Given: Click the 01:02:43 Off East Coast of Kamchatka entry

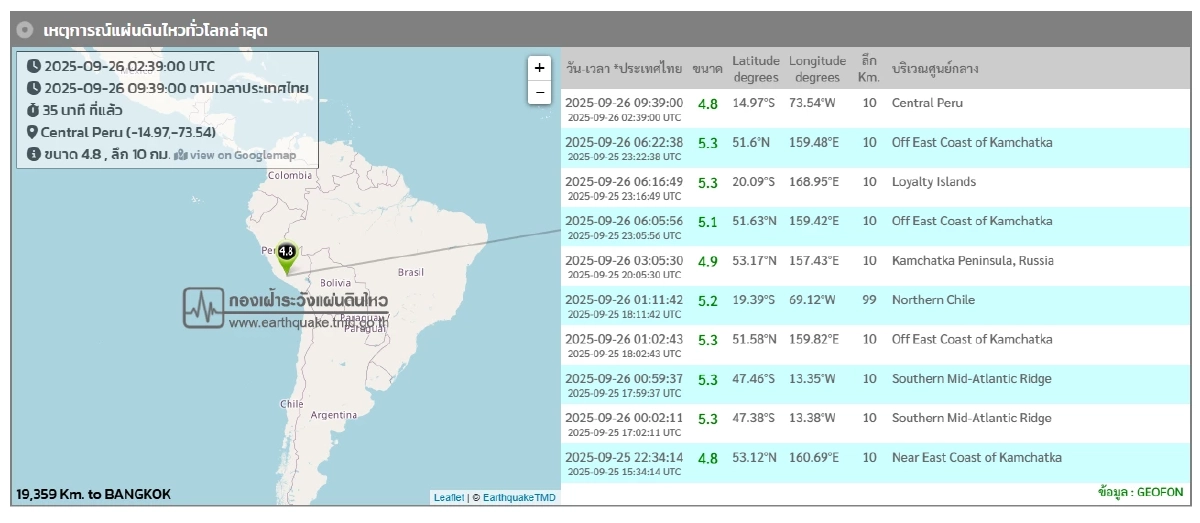Looking at the screenshot, I should tap(875, 345).
